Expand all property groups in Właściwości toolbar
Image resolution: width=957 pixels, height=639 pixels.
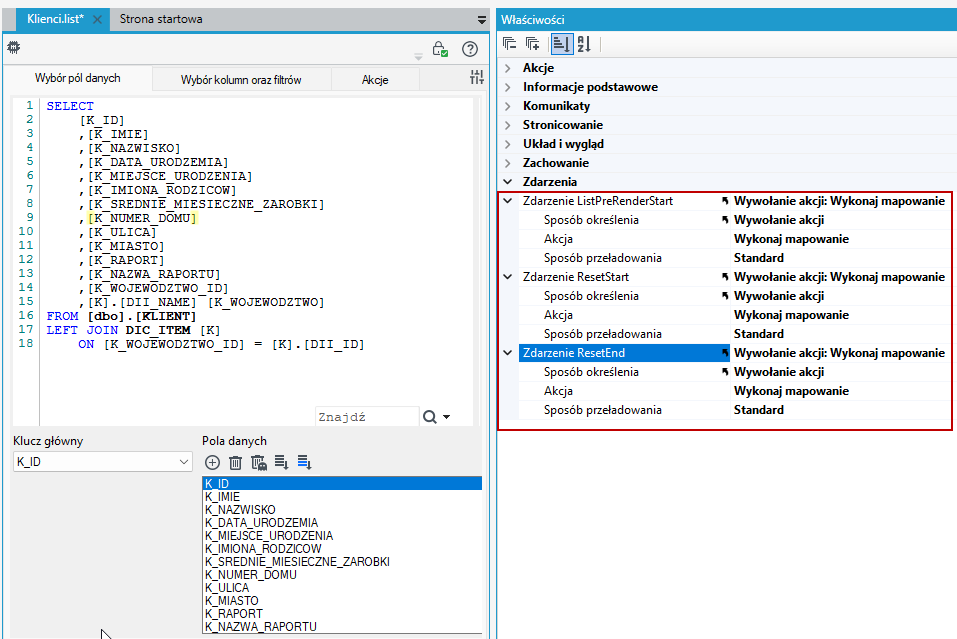pyautogui.click(x=533, y=44)
